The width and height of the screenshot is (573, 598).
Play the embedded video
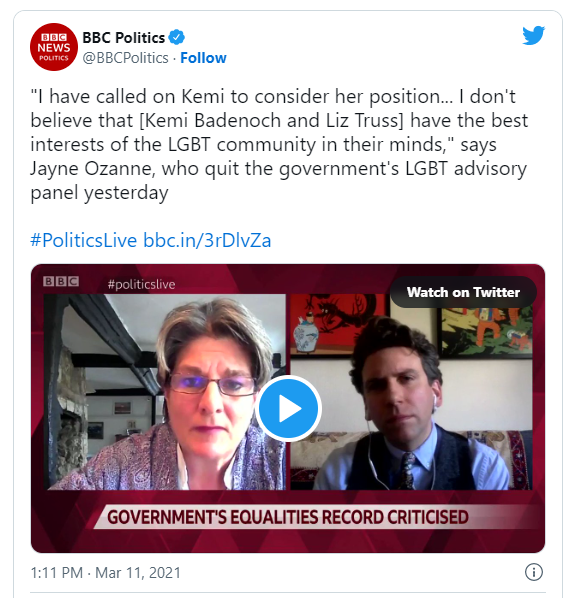288,408
